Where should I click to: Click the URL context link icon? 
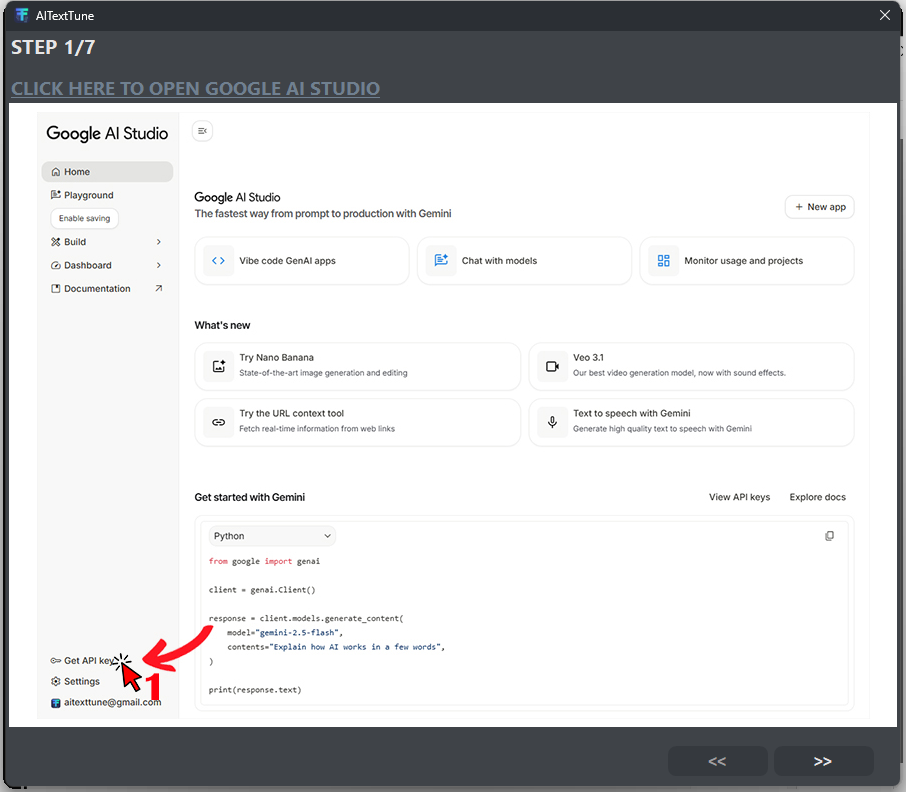pyautogui.click(x=218, y=422)
